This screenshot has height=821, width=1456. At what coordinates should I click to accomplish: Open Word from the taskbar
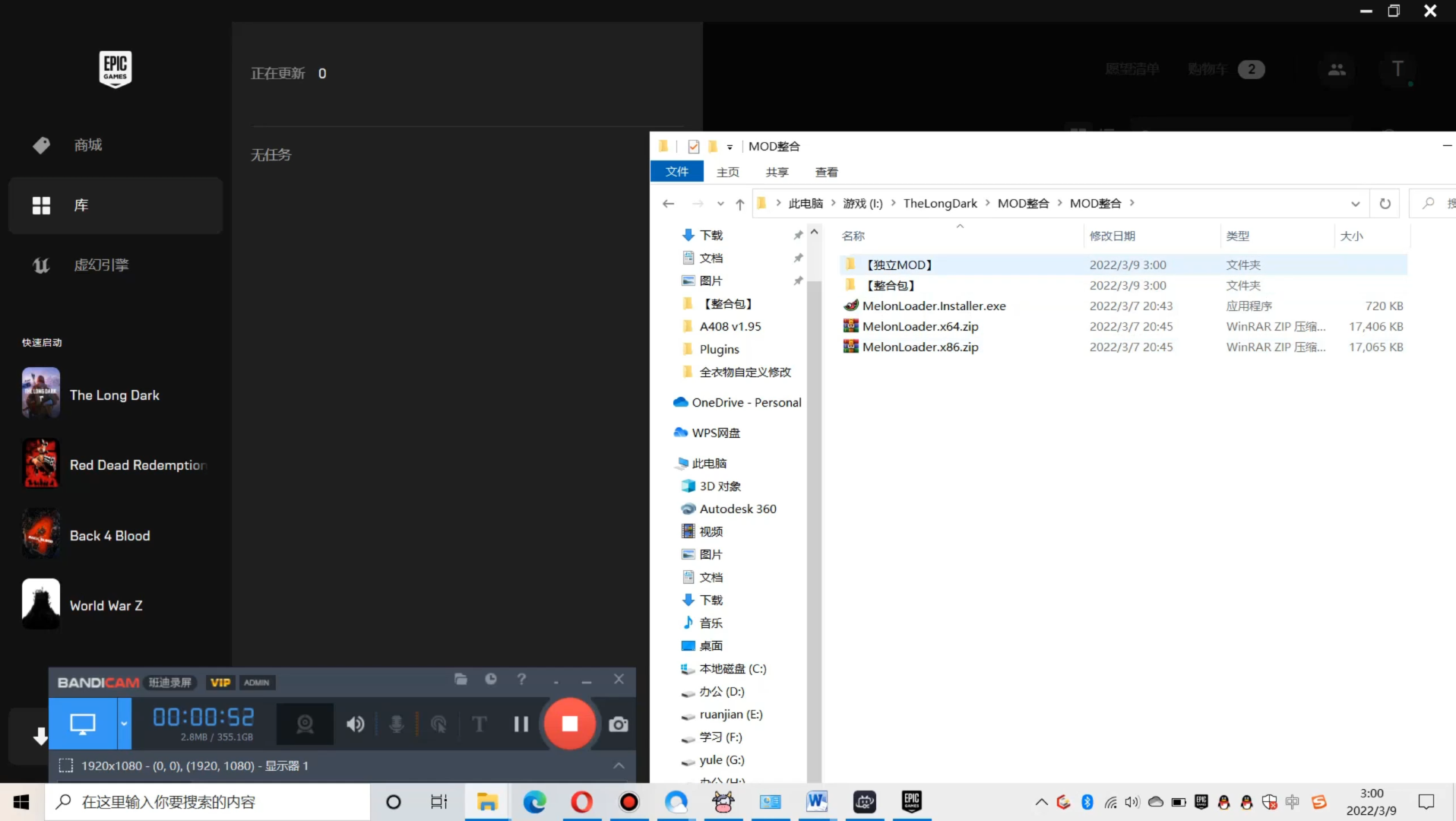point(818,802)
